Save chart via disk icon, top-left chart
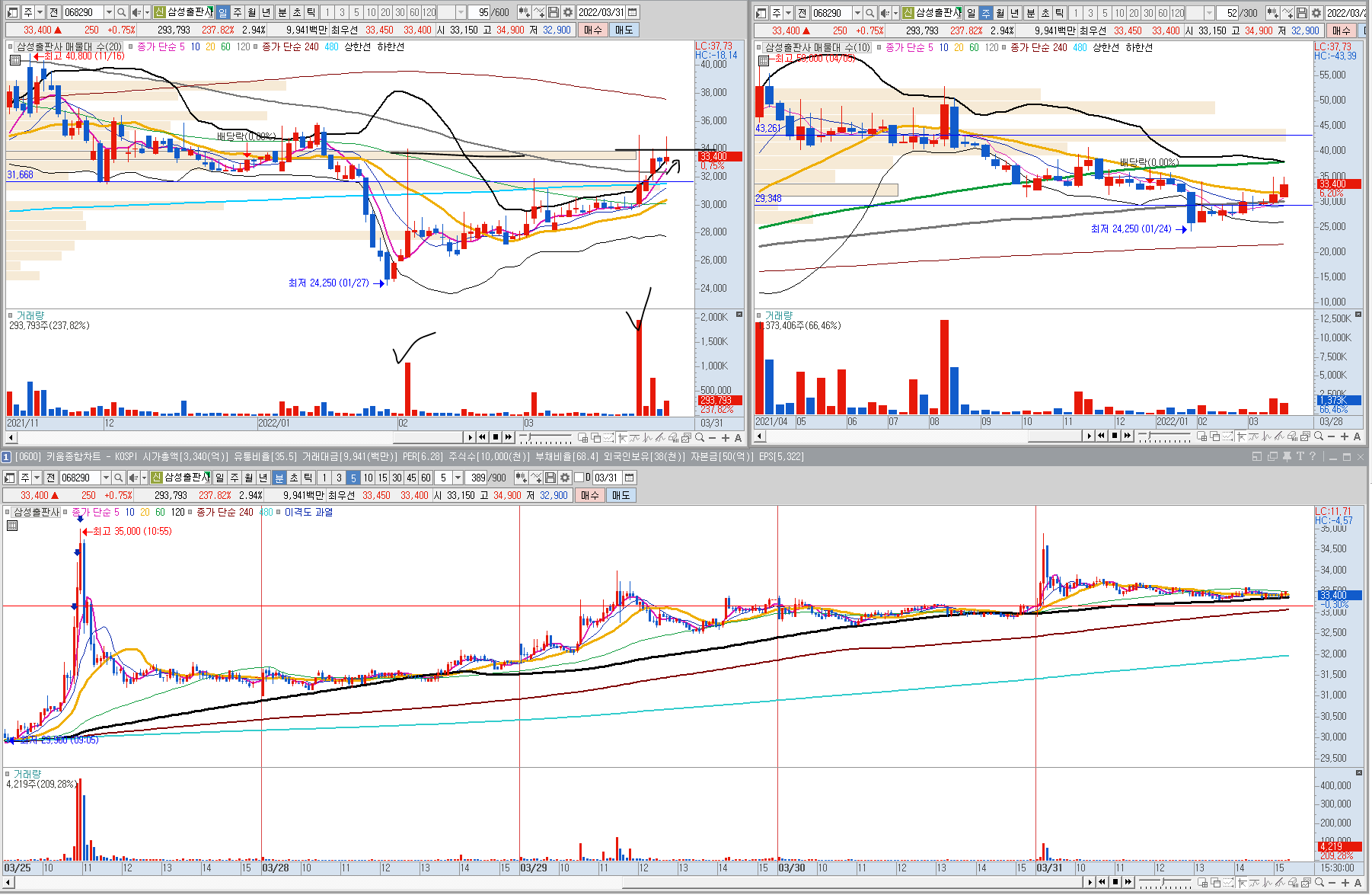This screenshot has width=1372, height=895. tap(554, 12)
